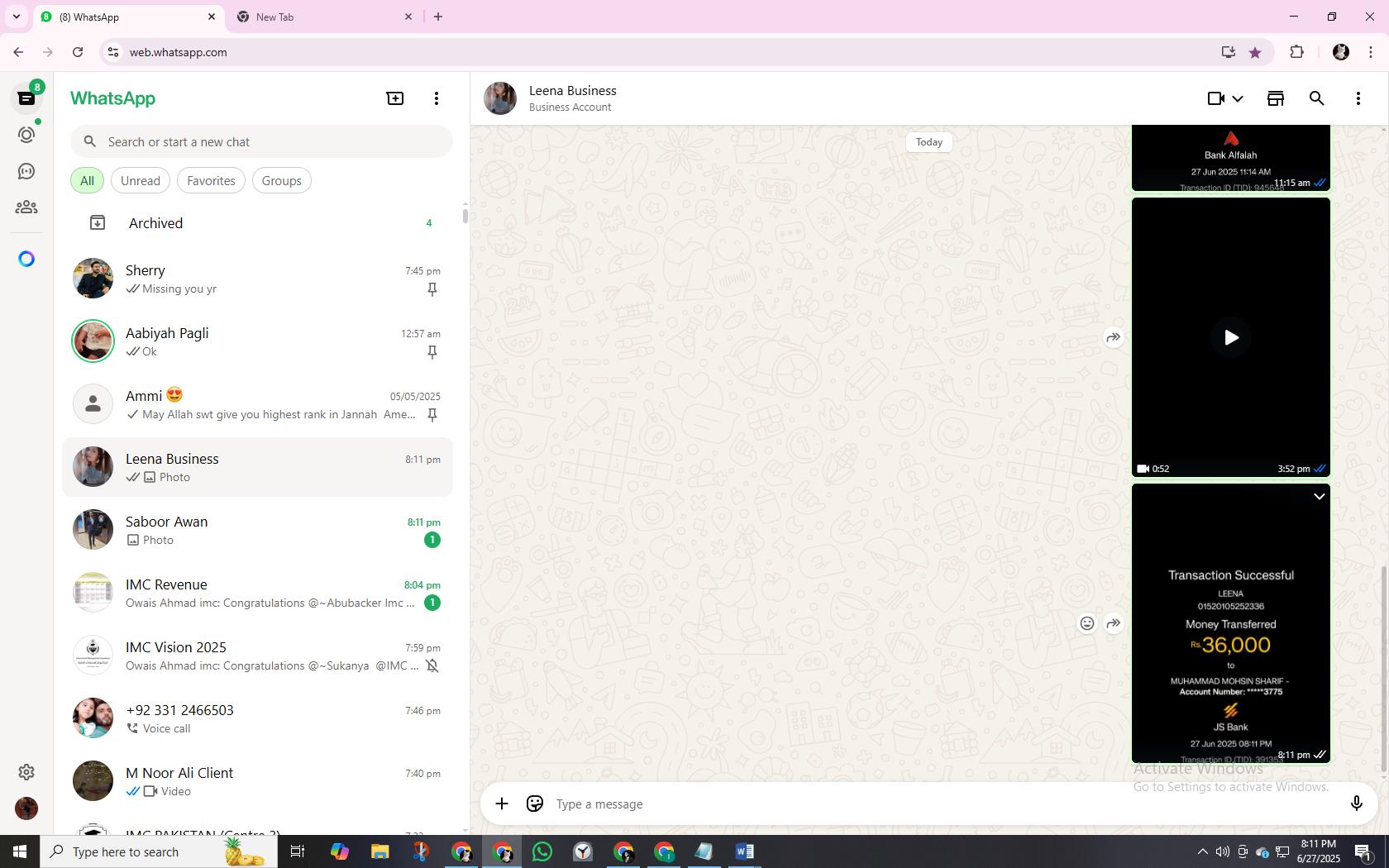Open the M Noor Ali Client chat

point(258,782)
